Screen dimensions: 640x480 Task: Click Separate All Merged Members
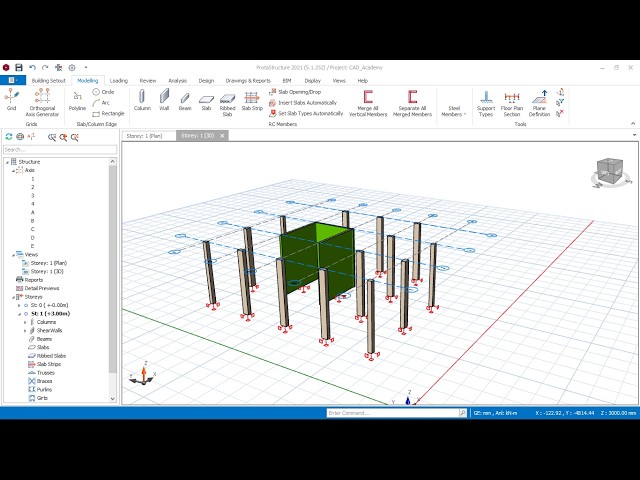412,103
